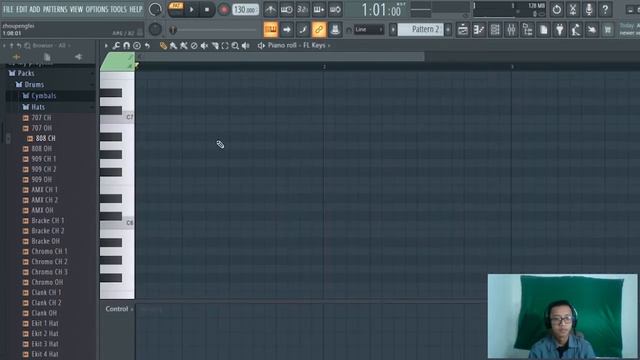Toggle the typing keyboard to piano button
The width and height of the screenshot is (640, 360).
(x=271, y=29)
